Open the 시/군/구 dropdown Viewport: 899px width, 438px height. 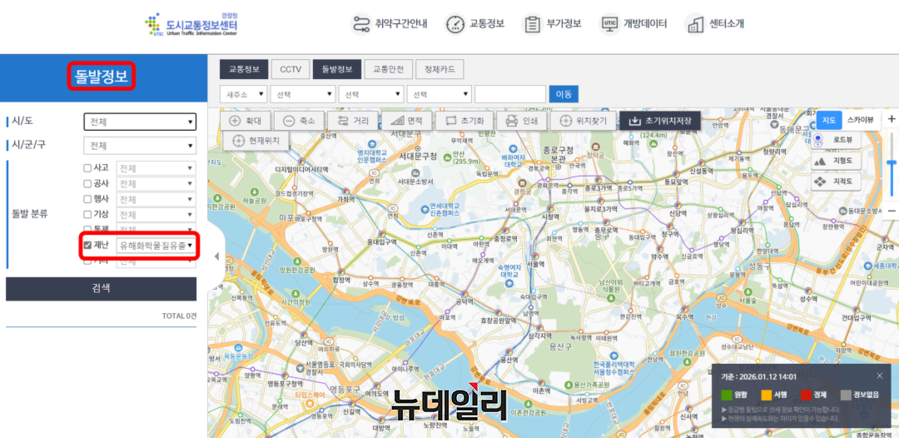coord(140,146)
